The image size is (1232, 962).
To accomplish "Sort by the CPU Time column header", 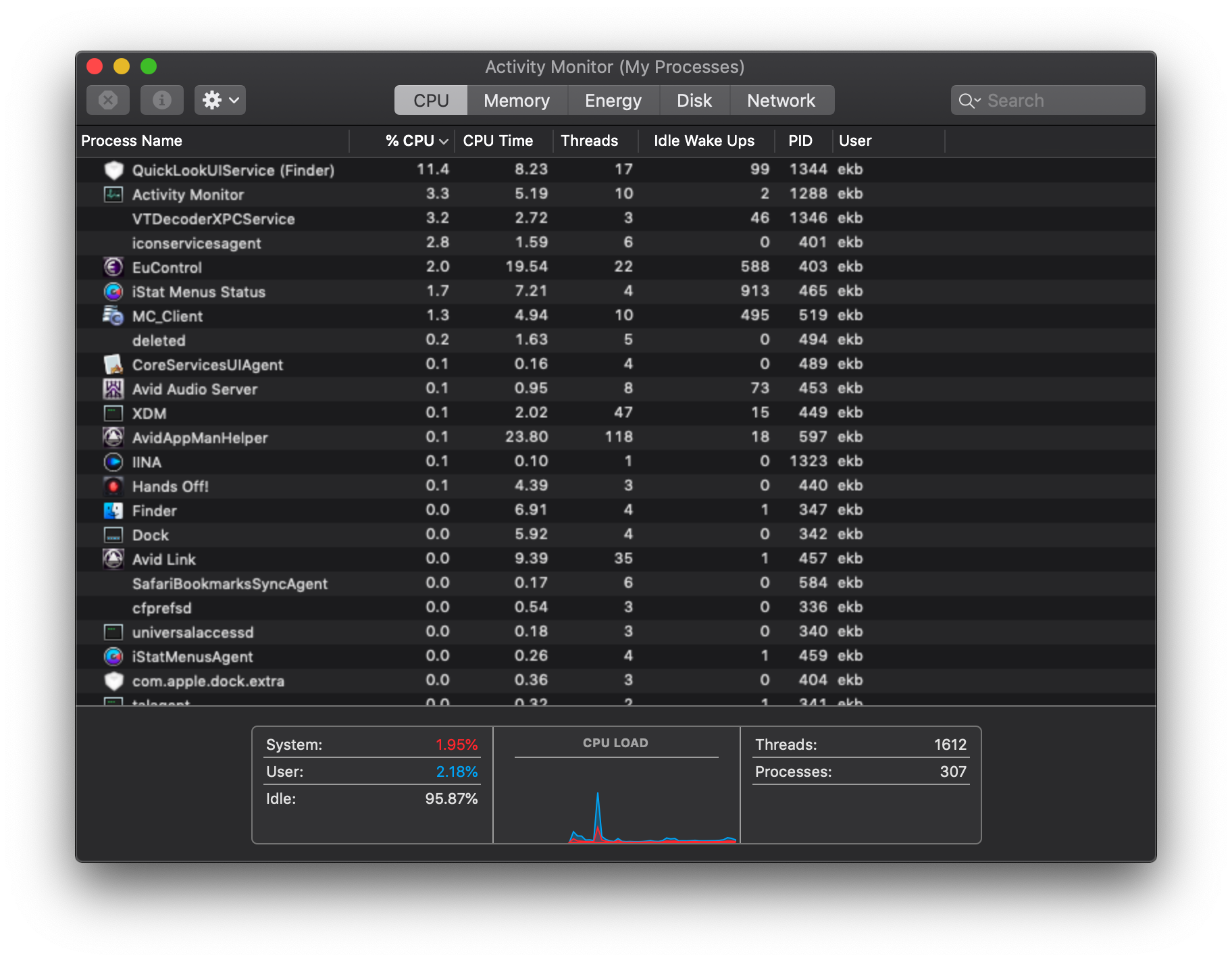I will (x=498, y=141).
